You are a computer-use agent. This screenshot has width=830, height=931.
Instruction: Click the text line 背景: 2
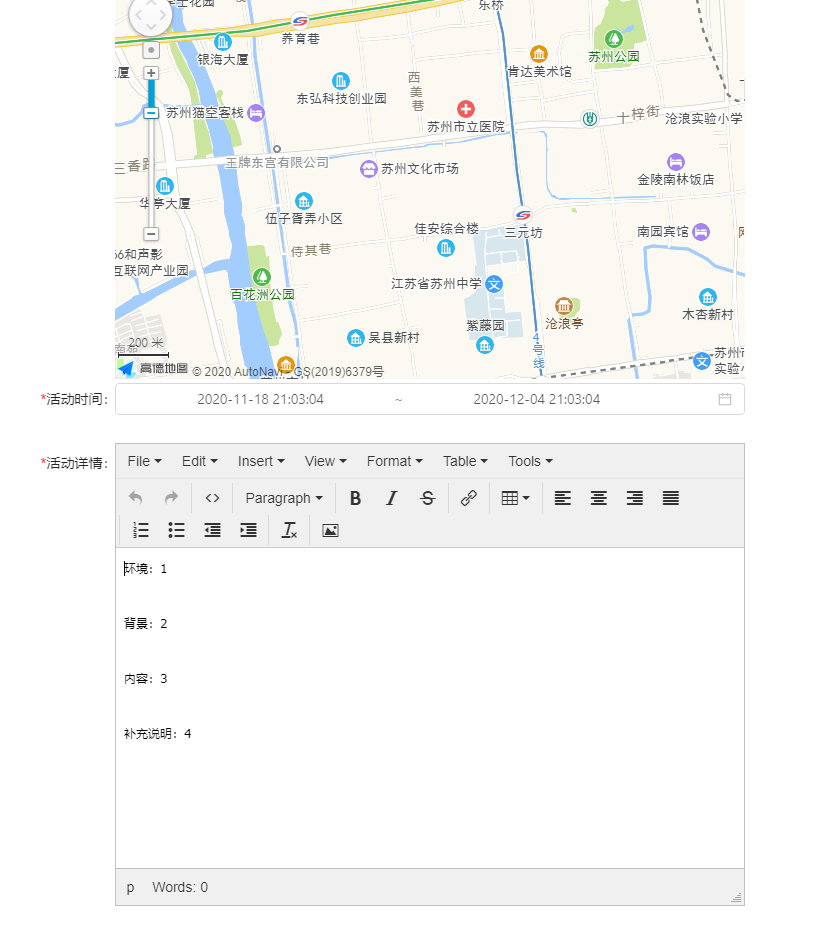pyautogui.click(x=145, y=623)
